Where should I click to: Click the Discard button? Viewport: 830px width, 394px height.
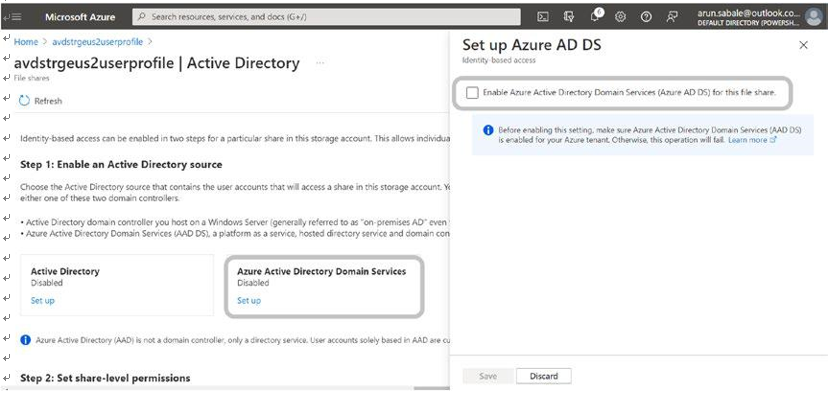click(x=544, y=376)
